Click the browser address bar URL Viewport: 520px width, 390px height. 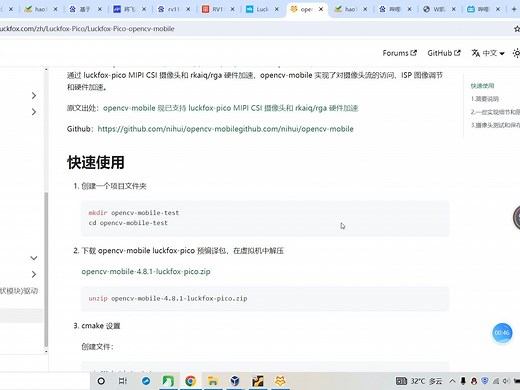tap(87, 29)
